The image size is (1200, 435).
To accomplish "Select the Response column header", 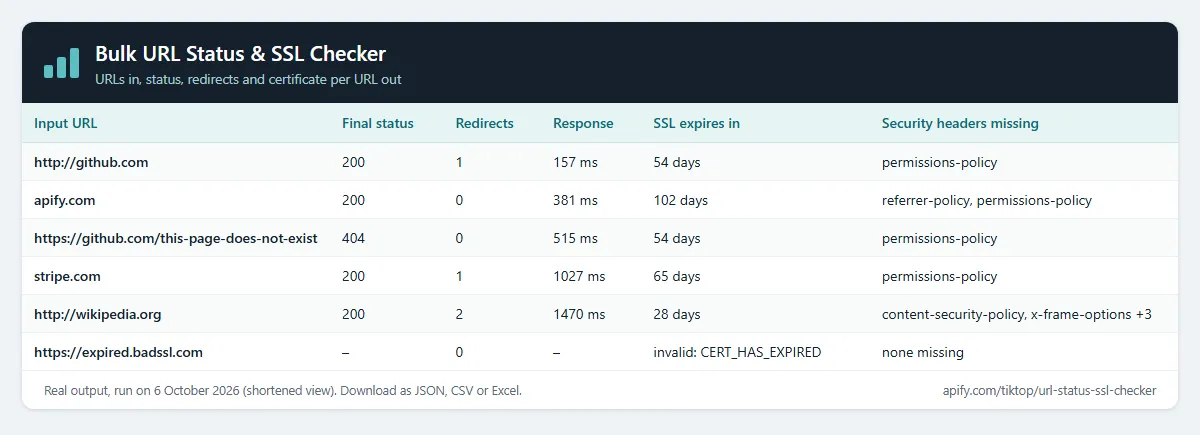I will coord(583,124).
